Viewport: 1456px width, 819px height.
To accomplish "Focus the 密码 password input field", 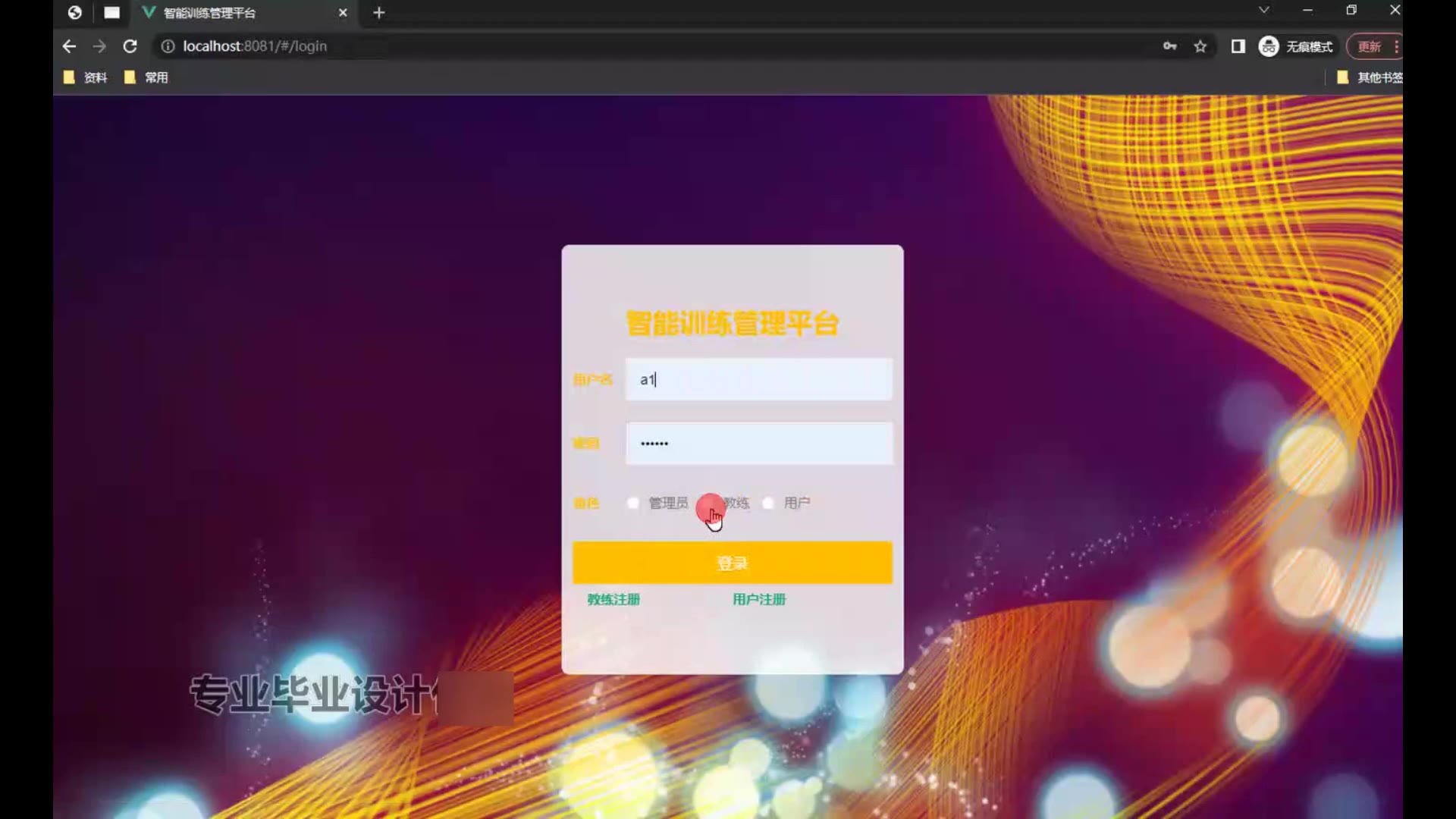I will 758,443.
